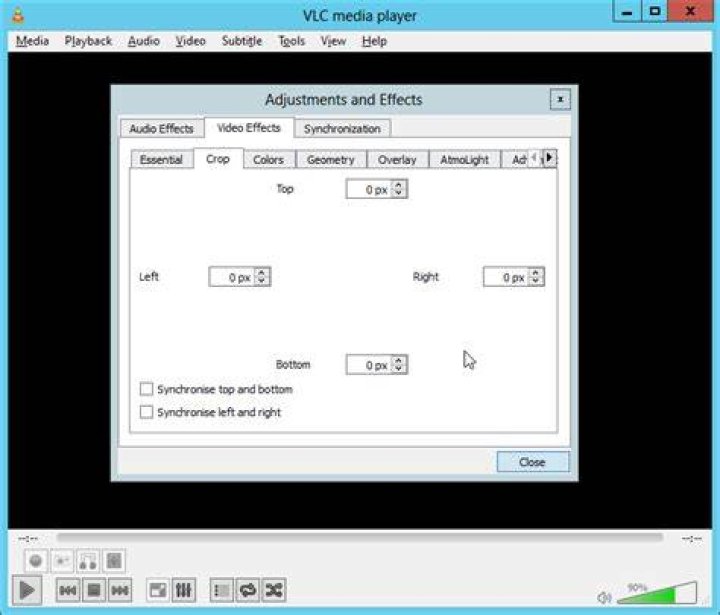Stop playback with the stop button
The image size is (720, 615).
pyautogui.click(x=94, y=590)
